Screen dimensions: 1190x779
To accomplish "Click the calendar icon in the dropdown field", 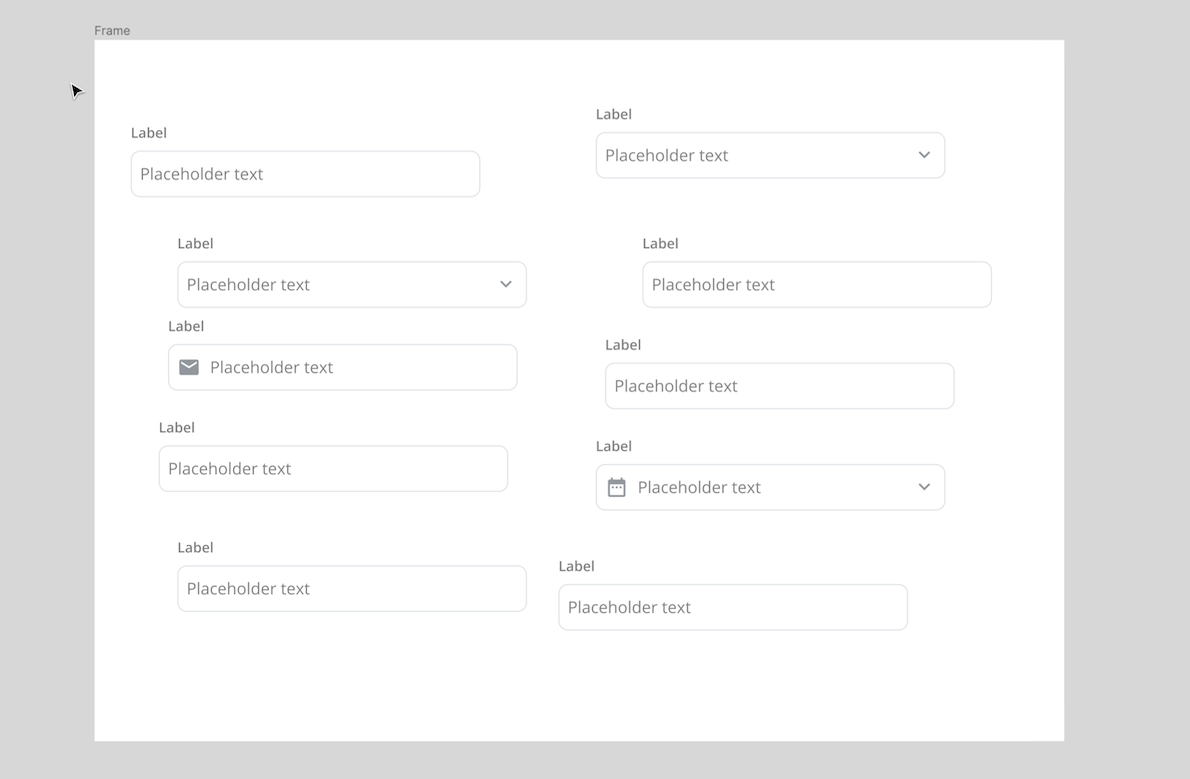I will click(x=617, y=488).
